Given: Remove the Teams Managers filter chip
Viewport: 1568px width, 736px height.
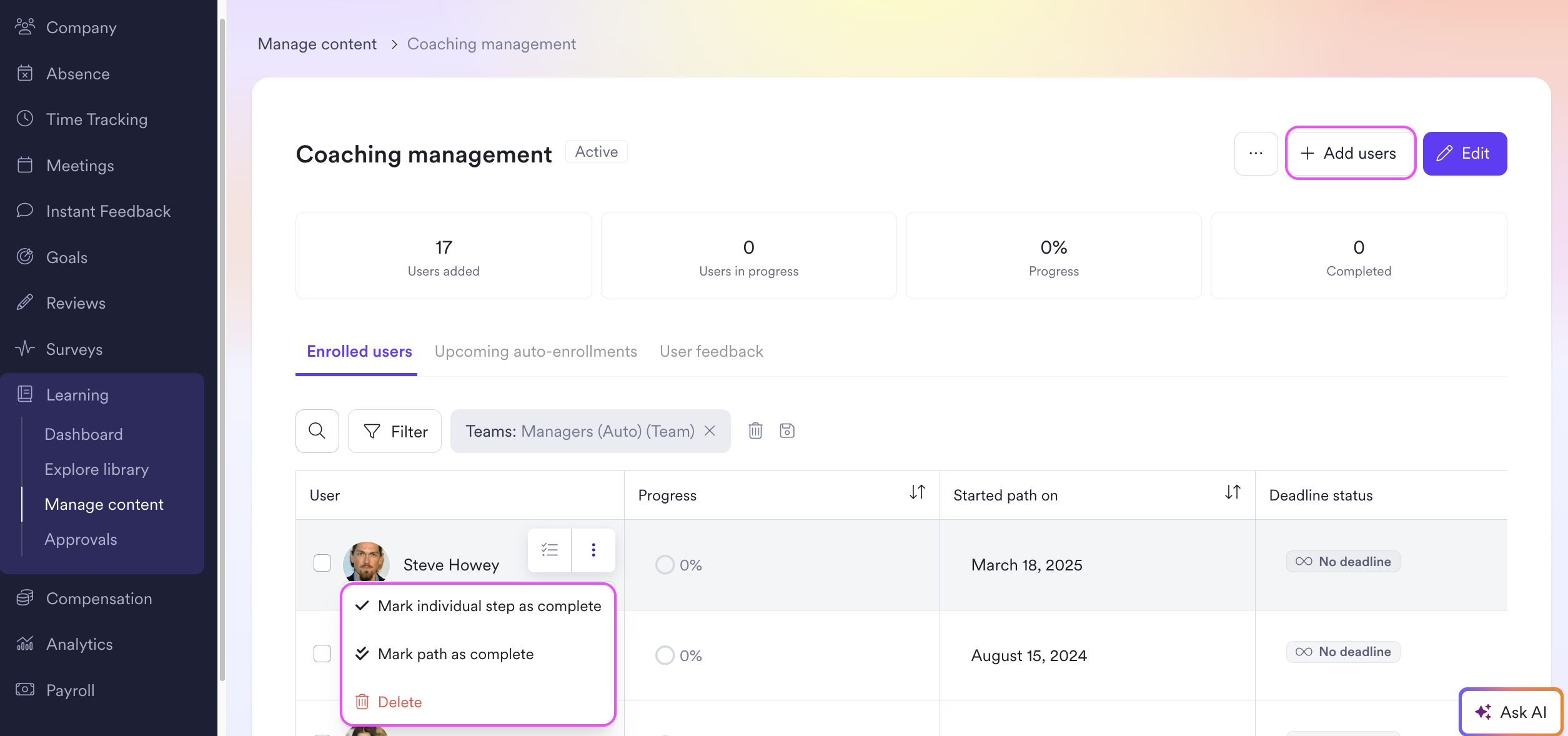Looking at the screenshot, I should (x=710, y=431).
